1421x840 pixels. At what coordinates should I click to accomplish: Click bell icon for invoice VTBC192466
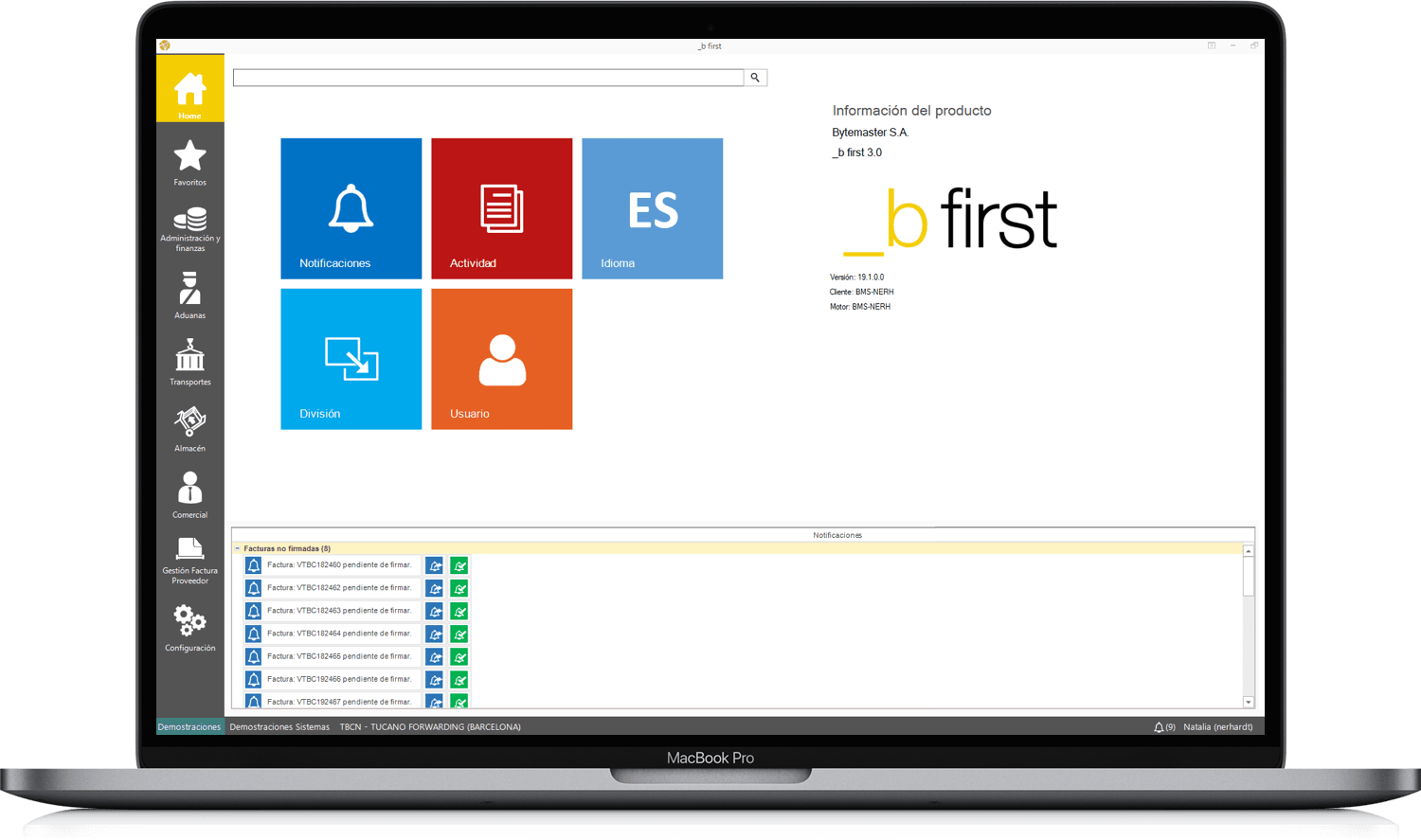pos(253,679)
